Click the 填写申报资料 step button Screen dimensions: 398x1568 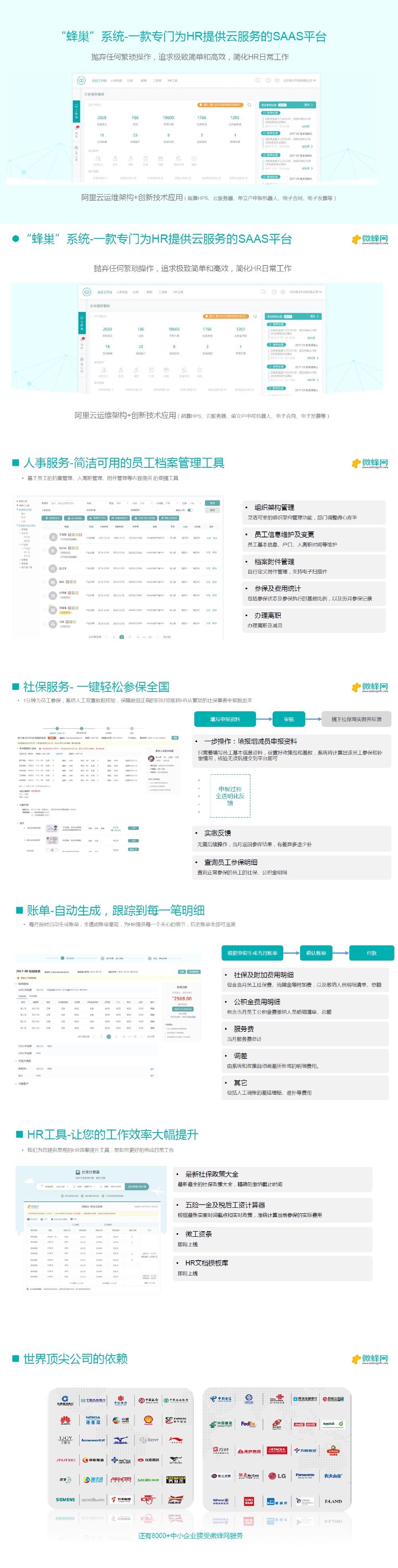[x=225, y=719]
